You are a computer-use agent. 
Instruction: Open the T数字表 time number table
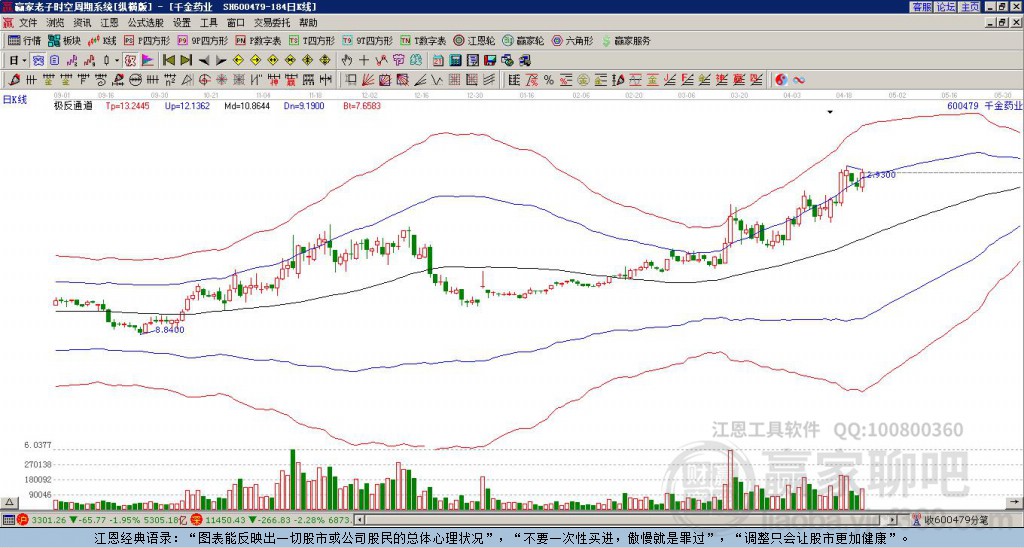click(423, 40)
